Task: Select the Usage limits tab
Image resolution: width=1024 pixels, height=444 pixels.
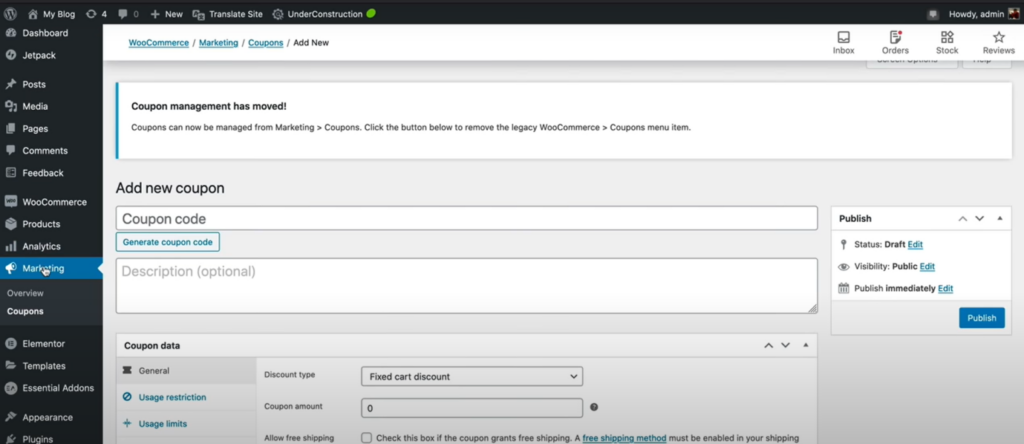Action: 186,424
